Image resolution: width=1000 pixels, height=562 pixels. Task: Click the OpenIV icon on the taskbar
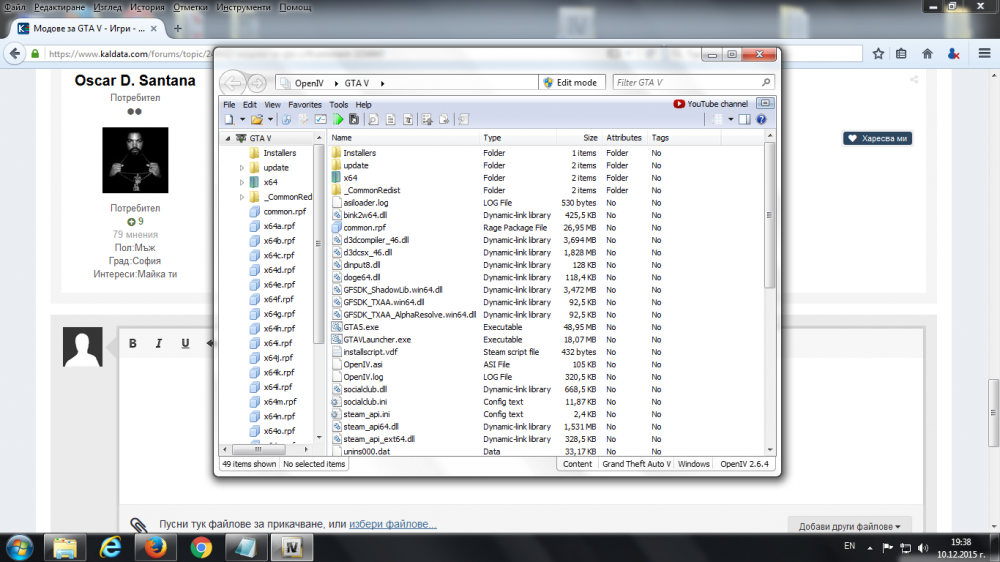click(x=292, y=547)
